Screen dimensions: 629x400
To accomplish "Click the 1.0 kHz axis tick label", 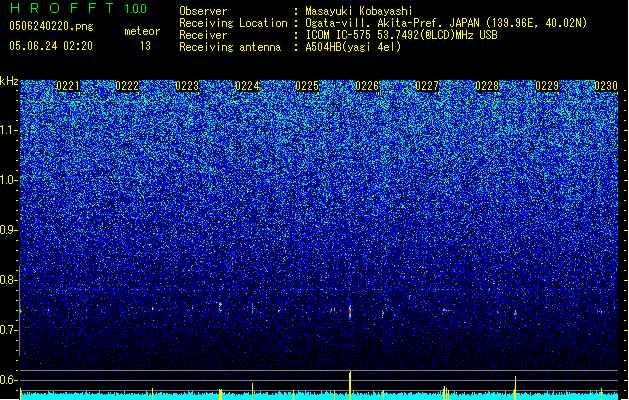I will pos(9,180).
